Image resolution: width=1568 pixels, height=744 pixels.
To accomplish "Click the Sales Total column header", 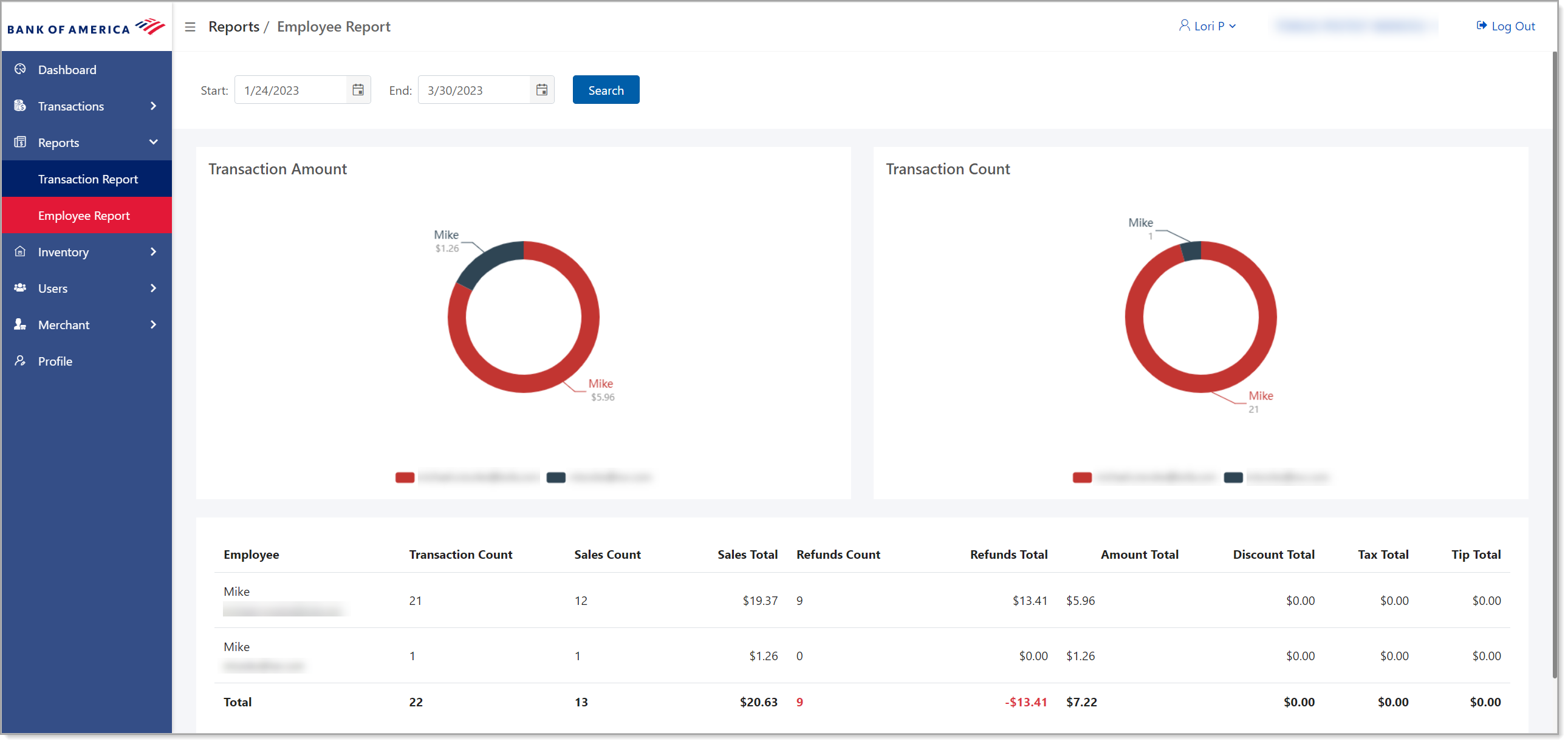I will coord(747,554).
